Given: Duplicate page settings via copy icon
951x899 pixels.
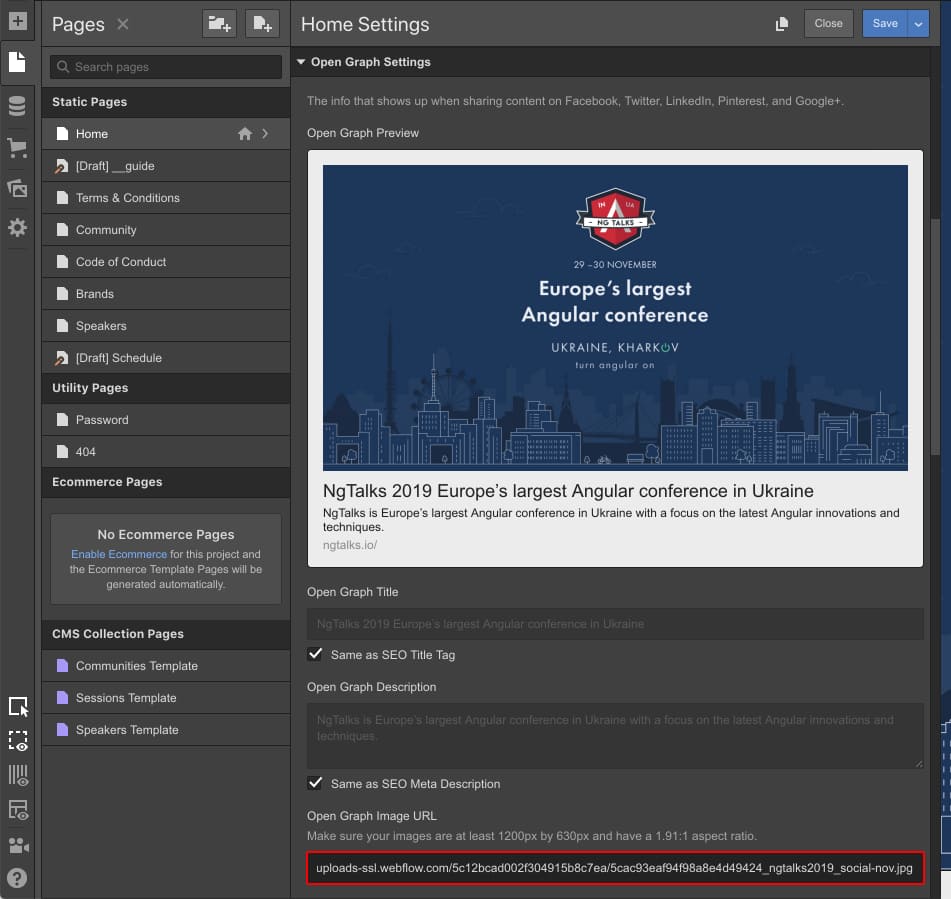Looking at the screenshot, I should (782, 22).
